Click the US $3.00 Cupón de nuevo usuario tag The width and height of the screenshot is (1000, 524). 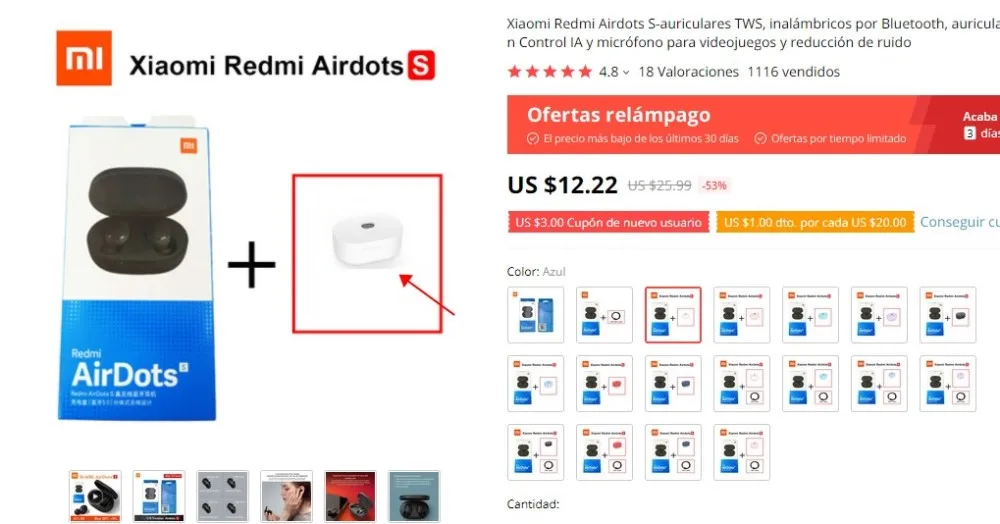(x=608, y=222)
